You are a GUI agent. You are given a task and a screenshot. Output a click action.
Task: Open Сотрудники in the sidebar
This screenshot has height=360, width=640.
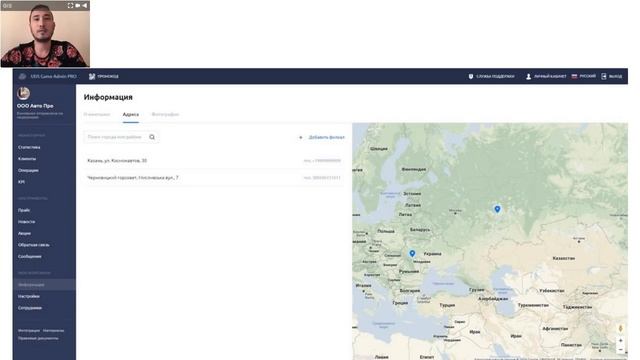30,308
